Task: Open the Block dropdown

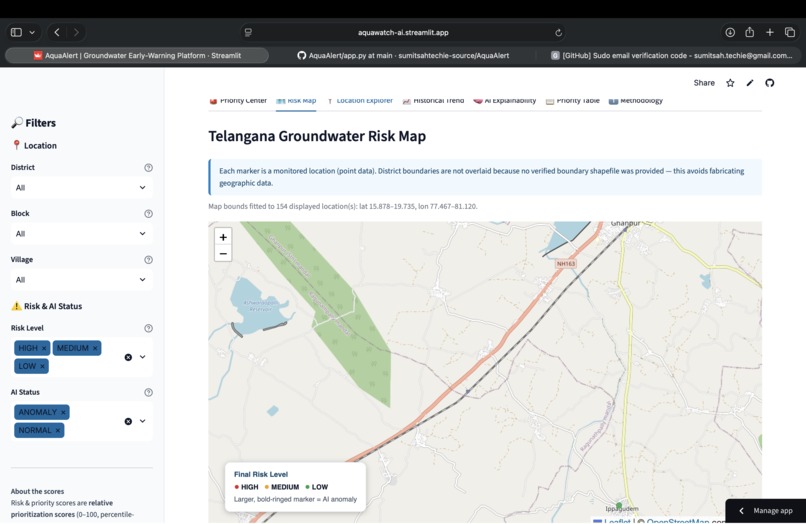Action: pyautogui.click(x=81, y=233)
